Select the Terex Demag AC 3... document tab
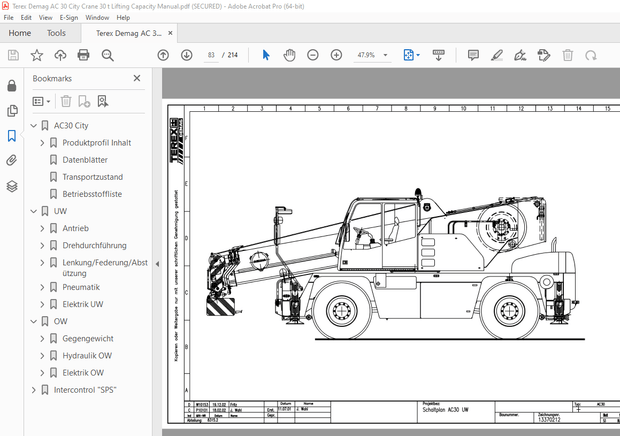Image resolution: width=620 pixels, height=436 pixels. click(x=129, y=33)
